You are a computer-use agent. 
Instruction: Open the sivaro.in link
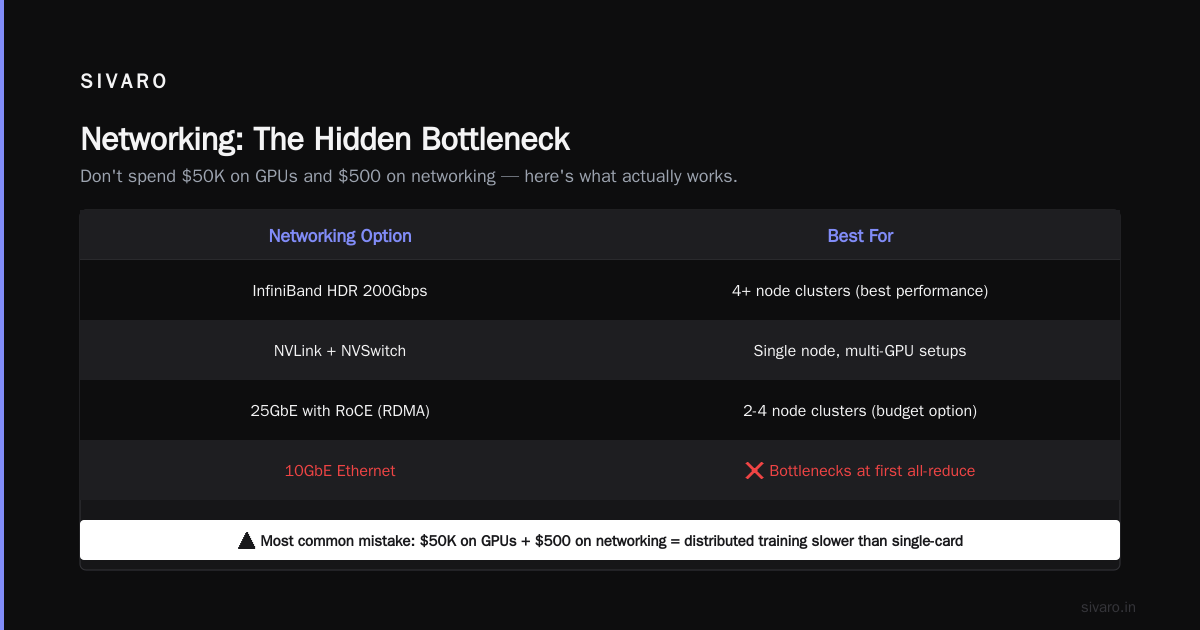click(x=1108, y=607)
